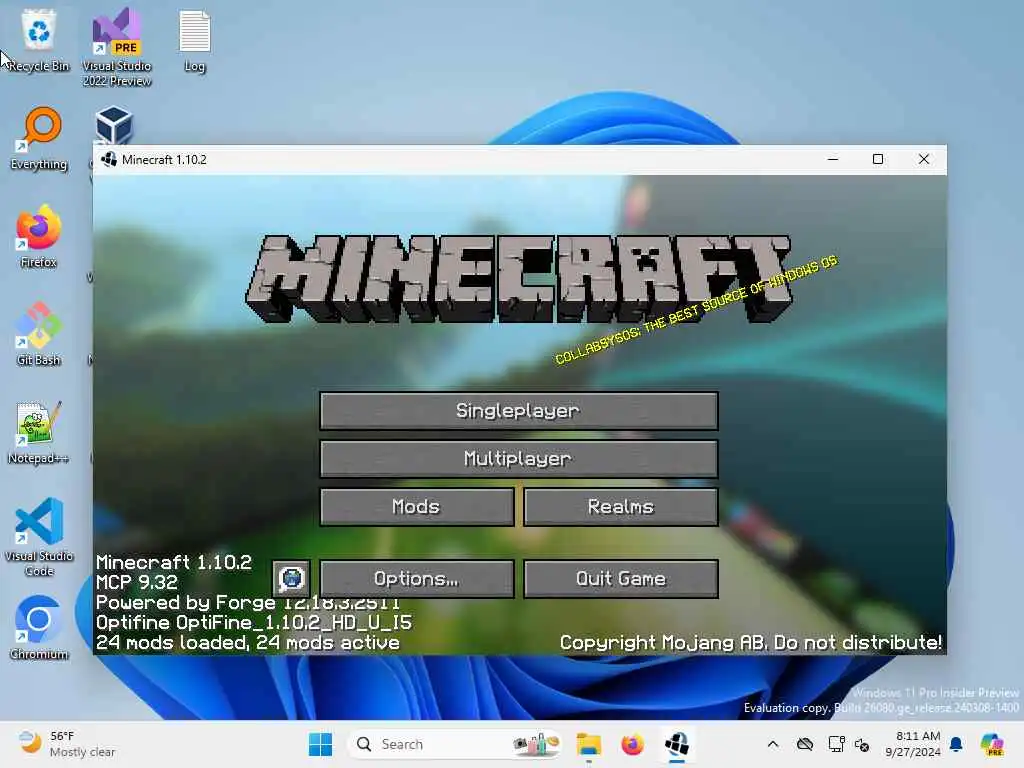This screenshot has height=768, width=1024.
Task: Minimize the Minecraft 1.10.2 window
Action: 833,159
